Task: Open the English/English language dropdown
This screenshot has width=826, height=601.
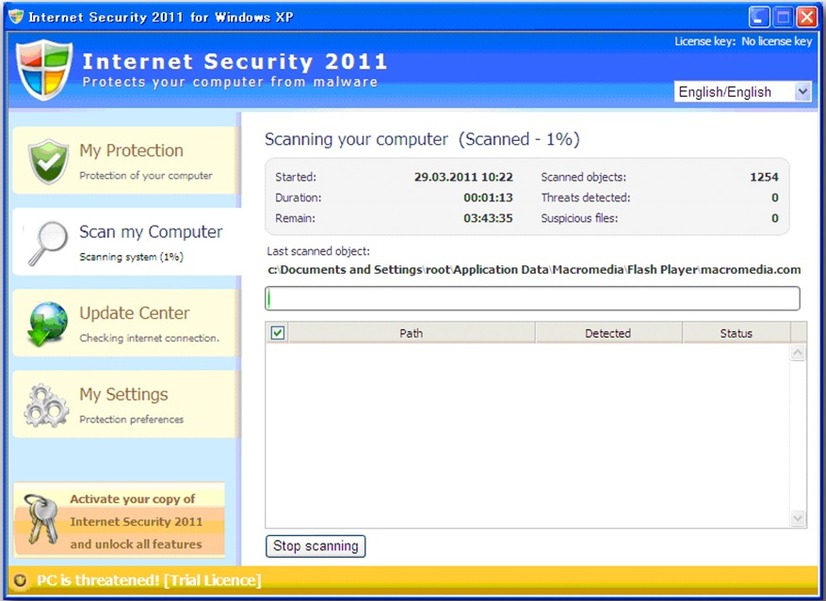Action: (x=742, y=92)
